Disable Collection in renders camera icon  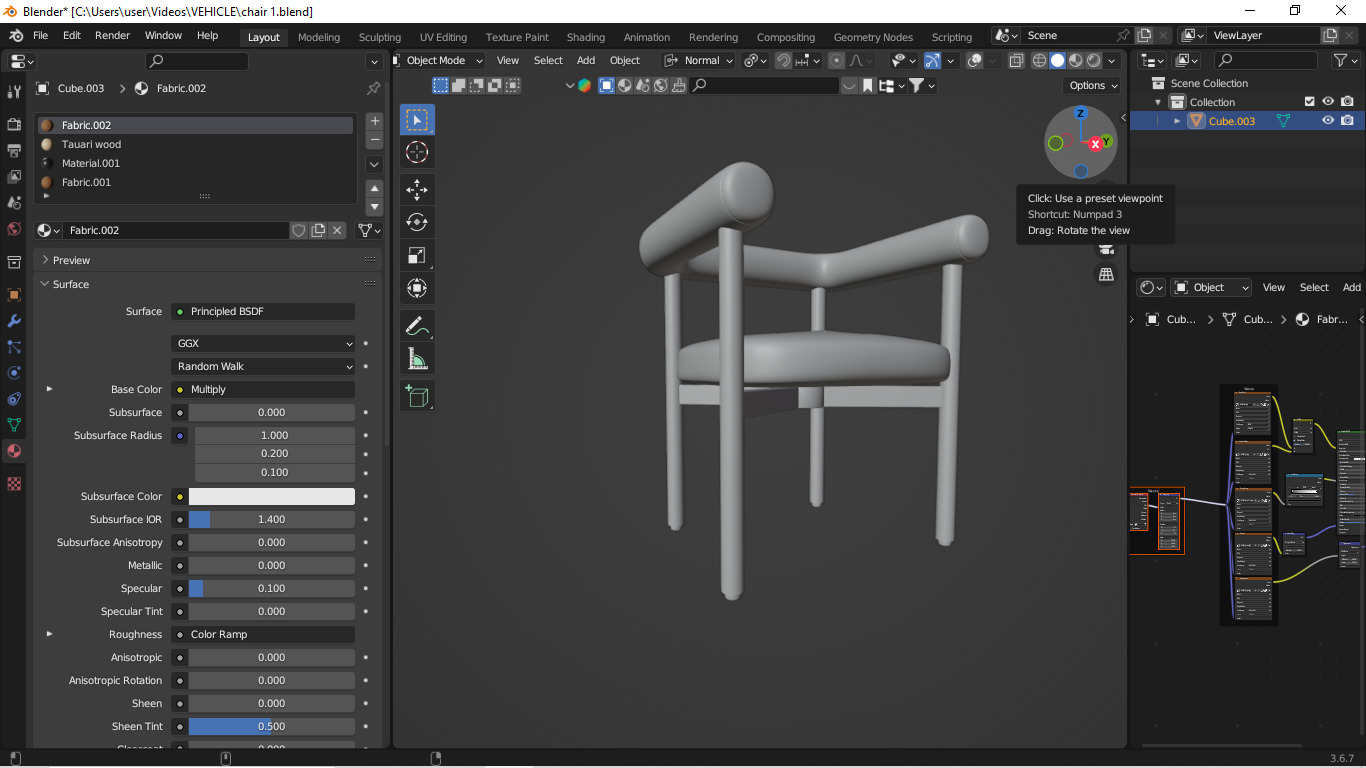tap(1348, 102)
